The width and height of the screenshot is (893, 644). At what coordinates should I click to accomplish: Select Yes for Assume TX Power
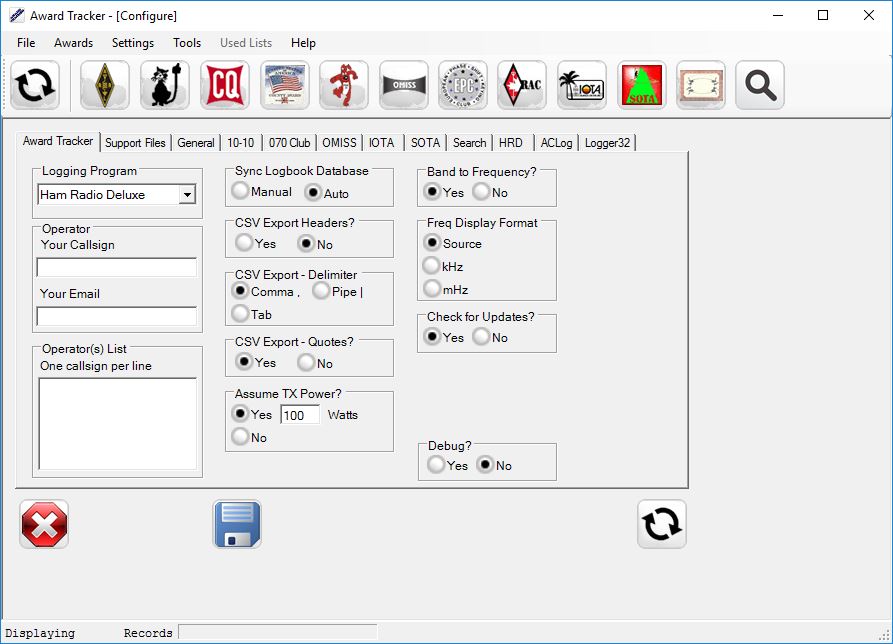(252, 414)
